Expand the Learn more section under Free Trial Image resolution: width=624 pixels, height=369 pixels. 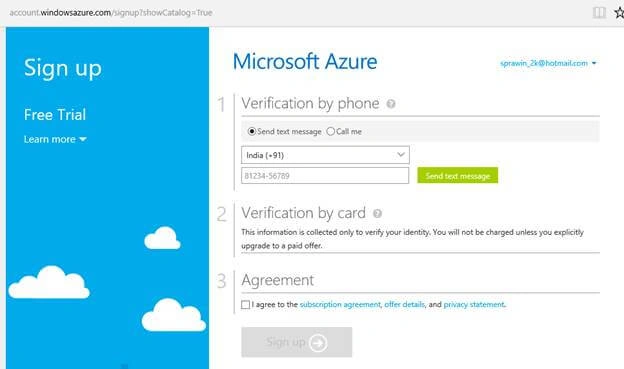[55, 139]
